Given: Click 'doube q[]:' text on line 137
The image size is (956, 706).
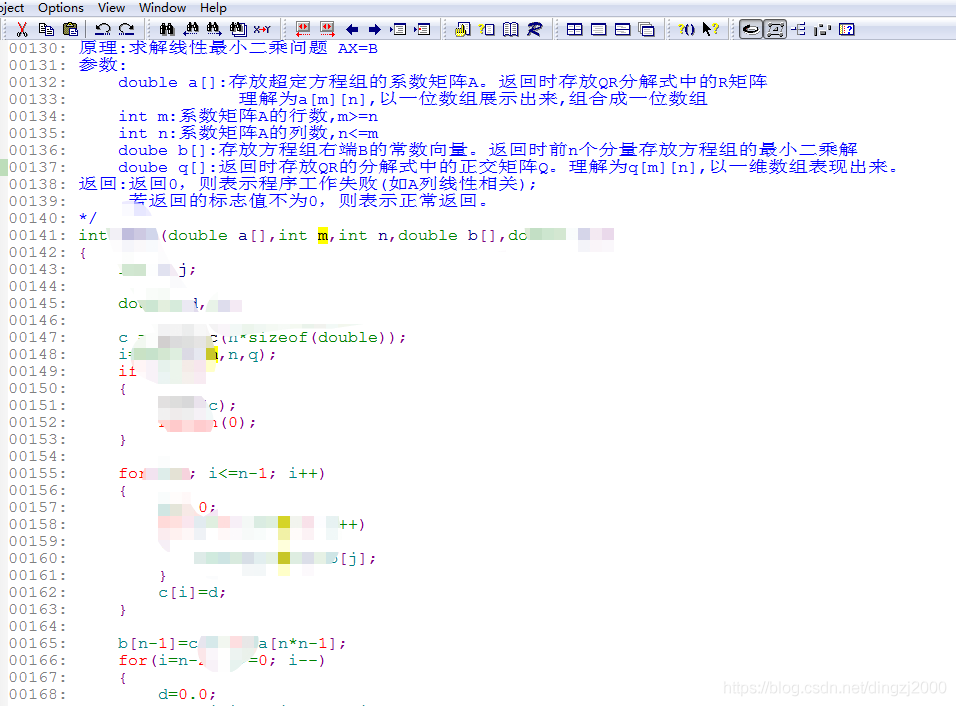Looking at the screenshot, I should (x=167, y=167).
